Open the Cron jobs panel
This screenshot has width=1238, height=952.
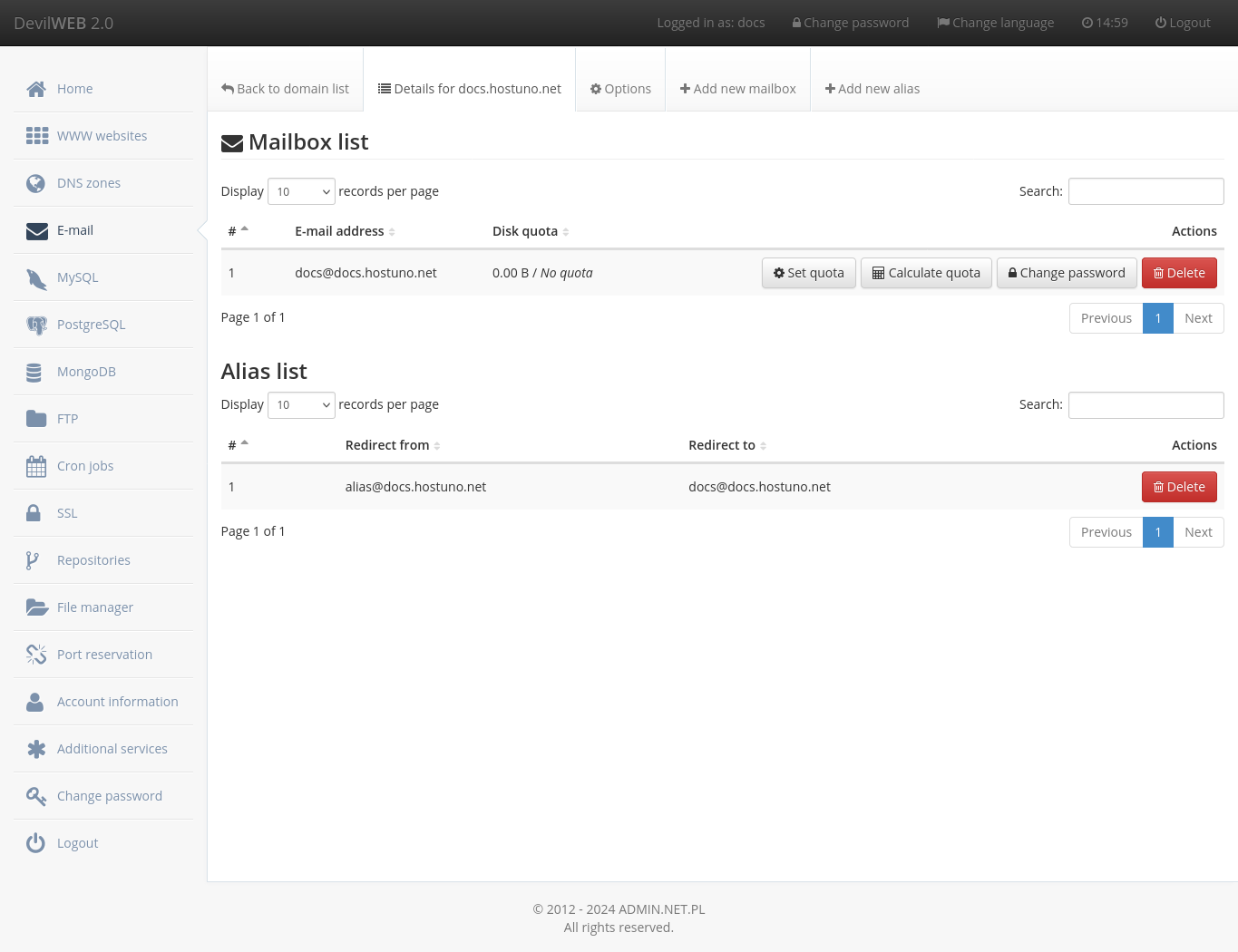click(x=85, y=465)
